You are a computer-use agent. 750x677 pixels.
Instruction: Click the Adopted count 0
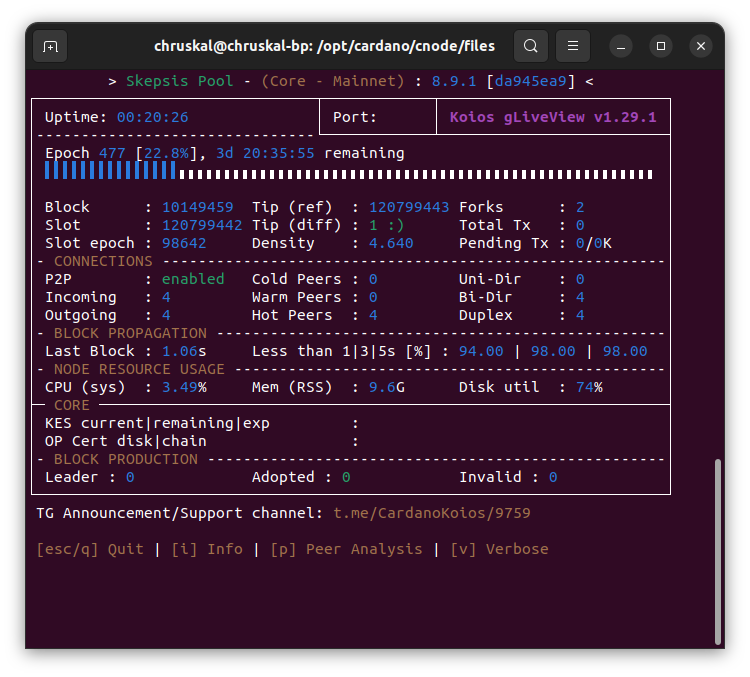pyautogui.click(x=346, y=477)
